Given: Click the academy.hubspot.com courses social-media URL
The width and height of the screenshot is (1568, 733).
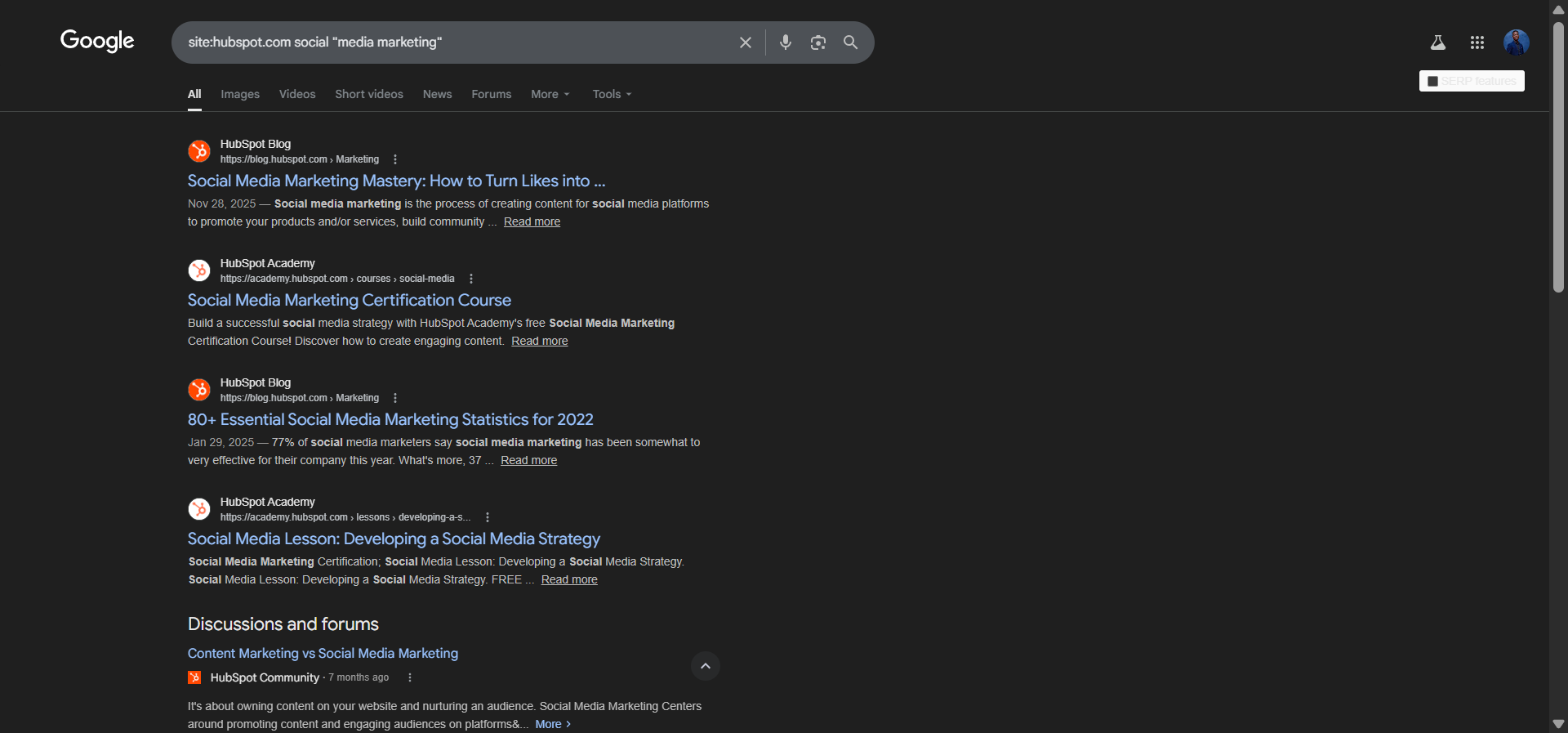Looking at the screenshot, I should [337, 279].
